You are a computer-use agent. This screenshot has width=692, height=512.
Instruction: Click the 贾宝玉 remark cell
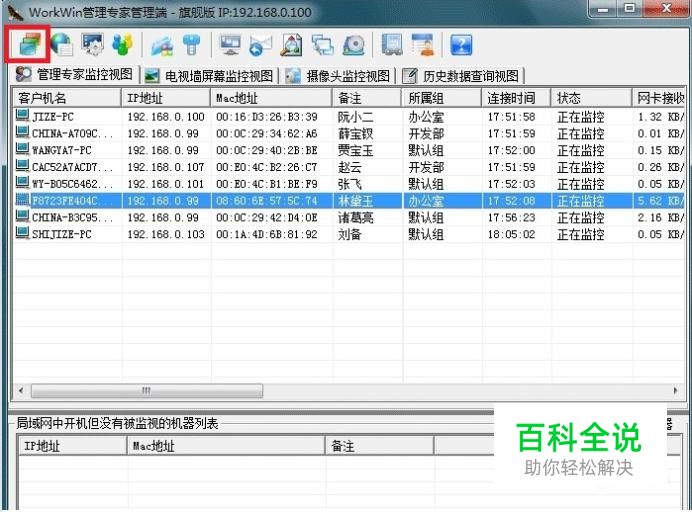[x=355, y=151]
